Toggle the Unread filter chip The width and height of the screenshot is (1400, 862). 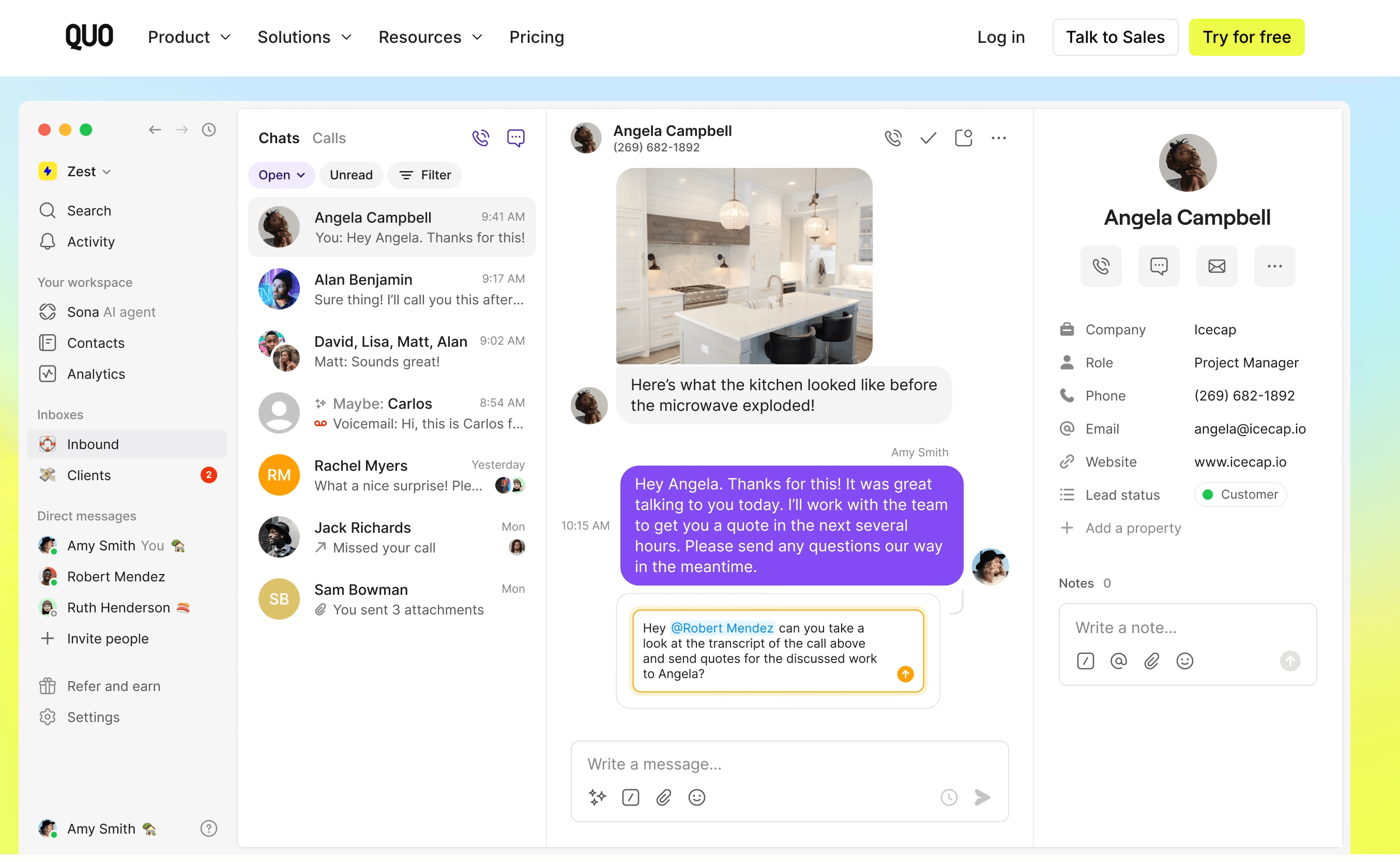pos(351,175)
